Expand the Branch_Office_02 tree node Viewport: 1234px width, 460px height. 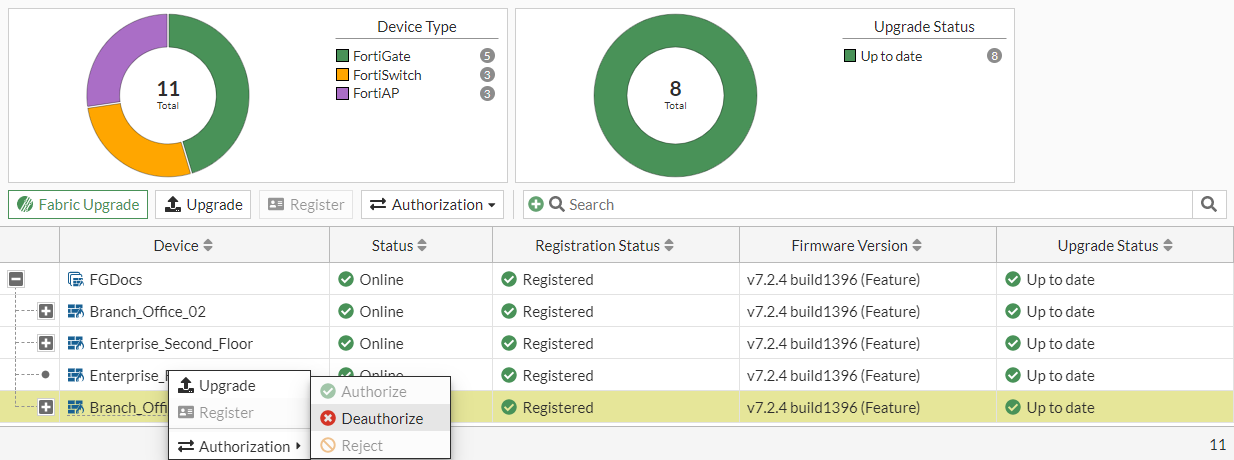point(46,312)
